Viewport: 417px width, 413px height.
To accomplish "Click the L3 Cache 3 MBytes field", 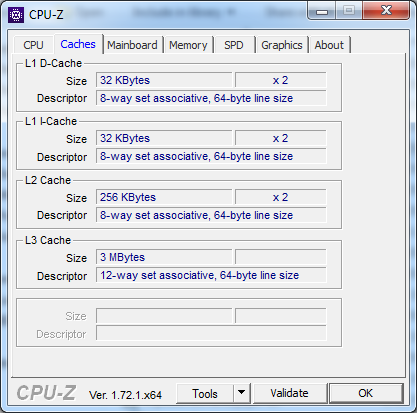I will pos(164,257).
